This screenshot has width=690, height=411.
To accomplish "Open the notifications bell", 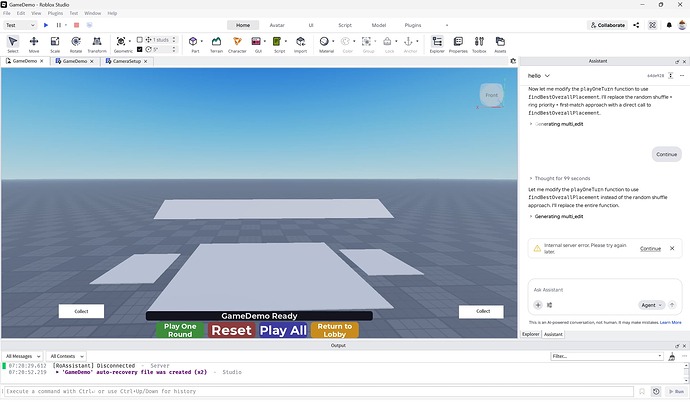I will (x=669, y=25).
